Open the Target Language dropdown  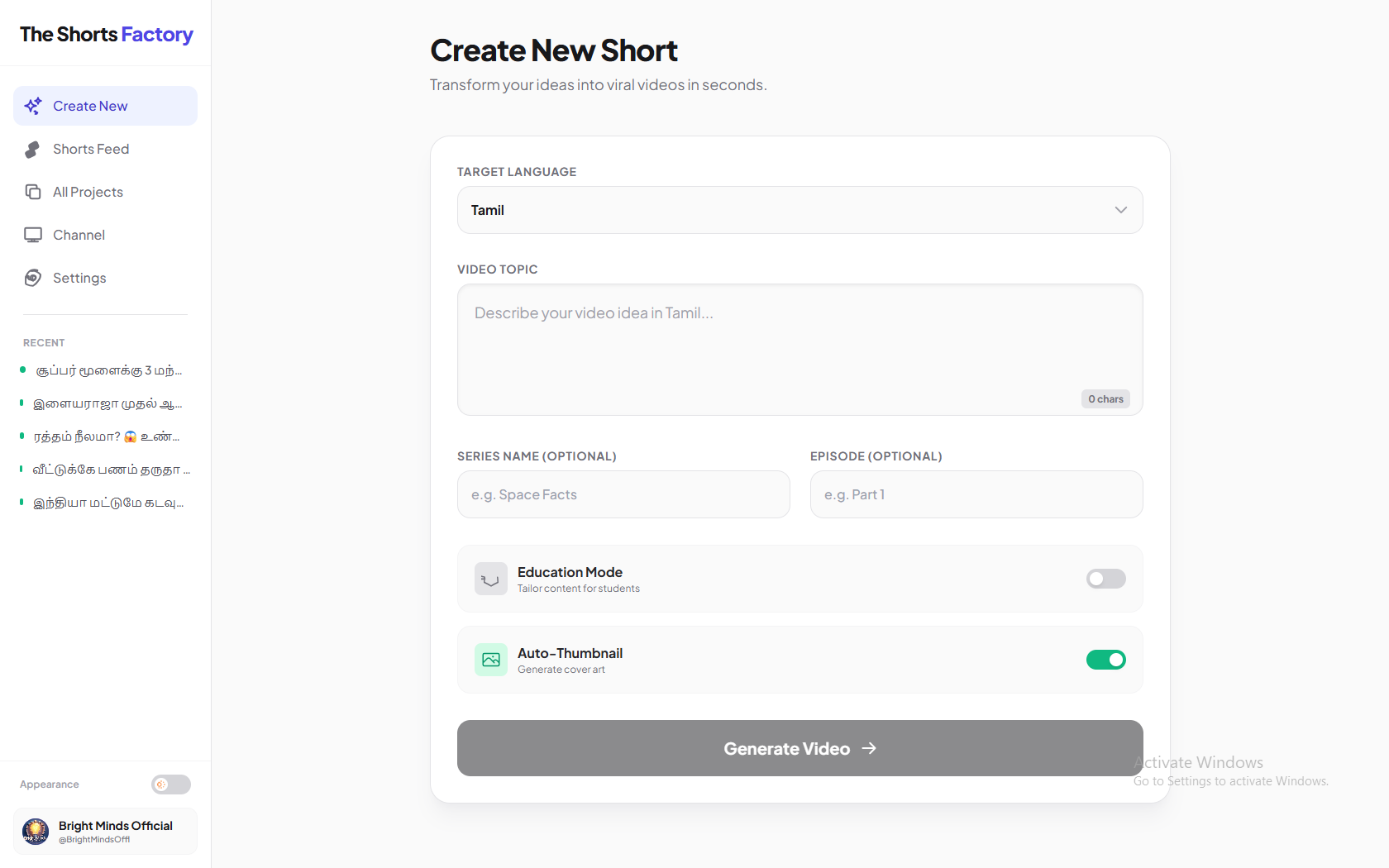800,210
